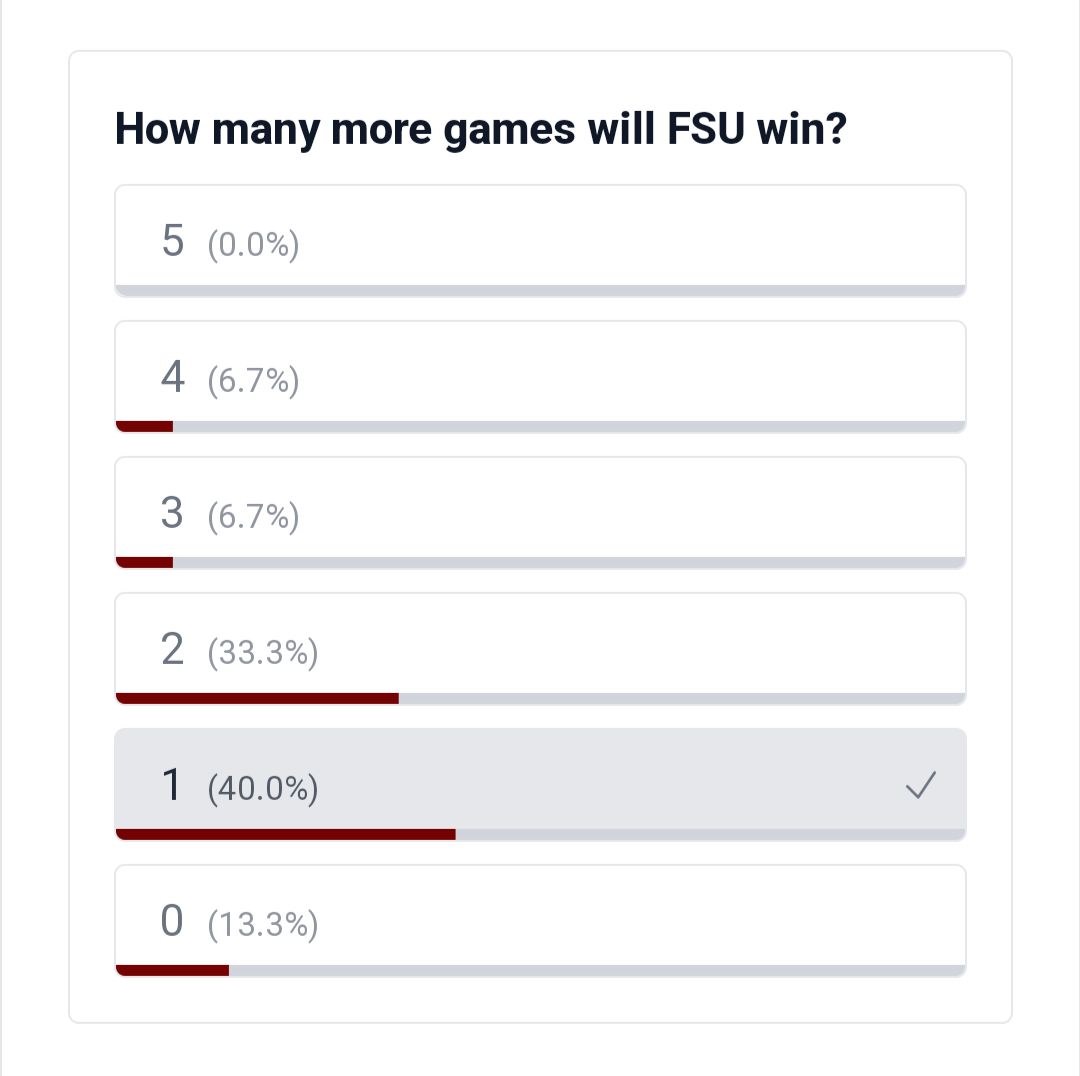Click the 13.3% result label
Image resolution: width=1080 pixels, height=1076 pixels.
point(263,924)
